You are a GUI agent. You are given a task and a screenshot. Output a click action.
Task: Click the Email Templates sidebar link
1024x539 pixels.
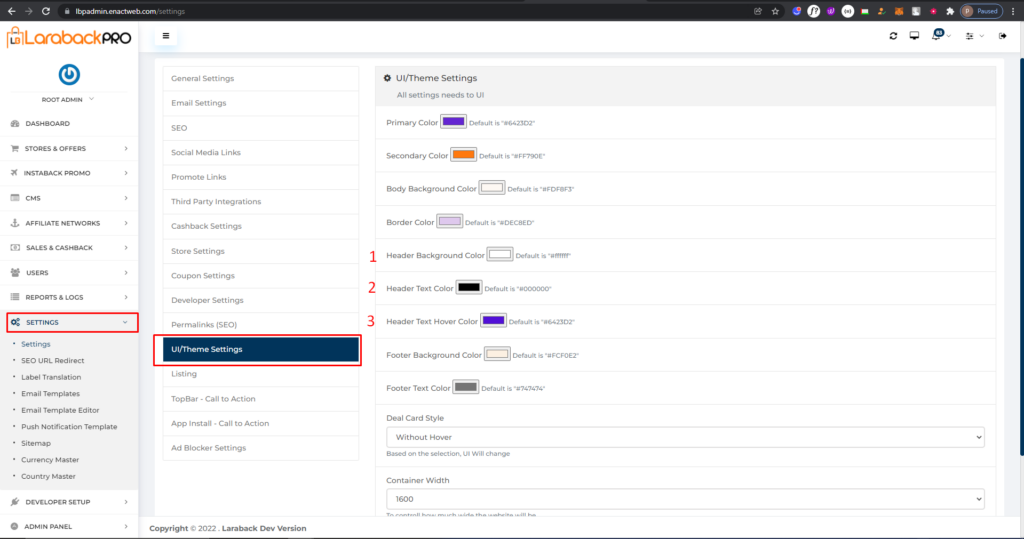50,394
